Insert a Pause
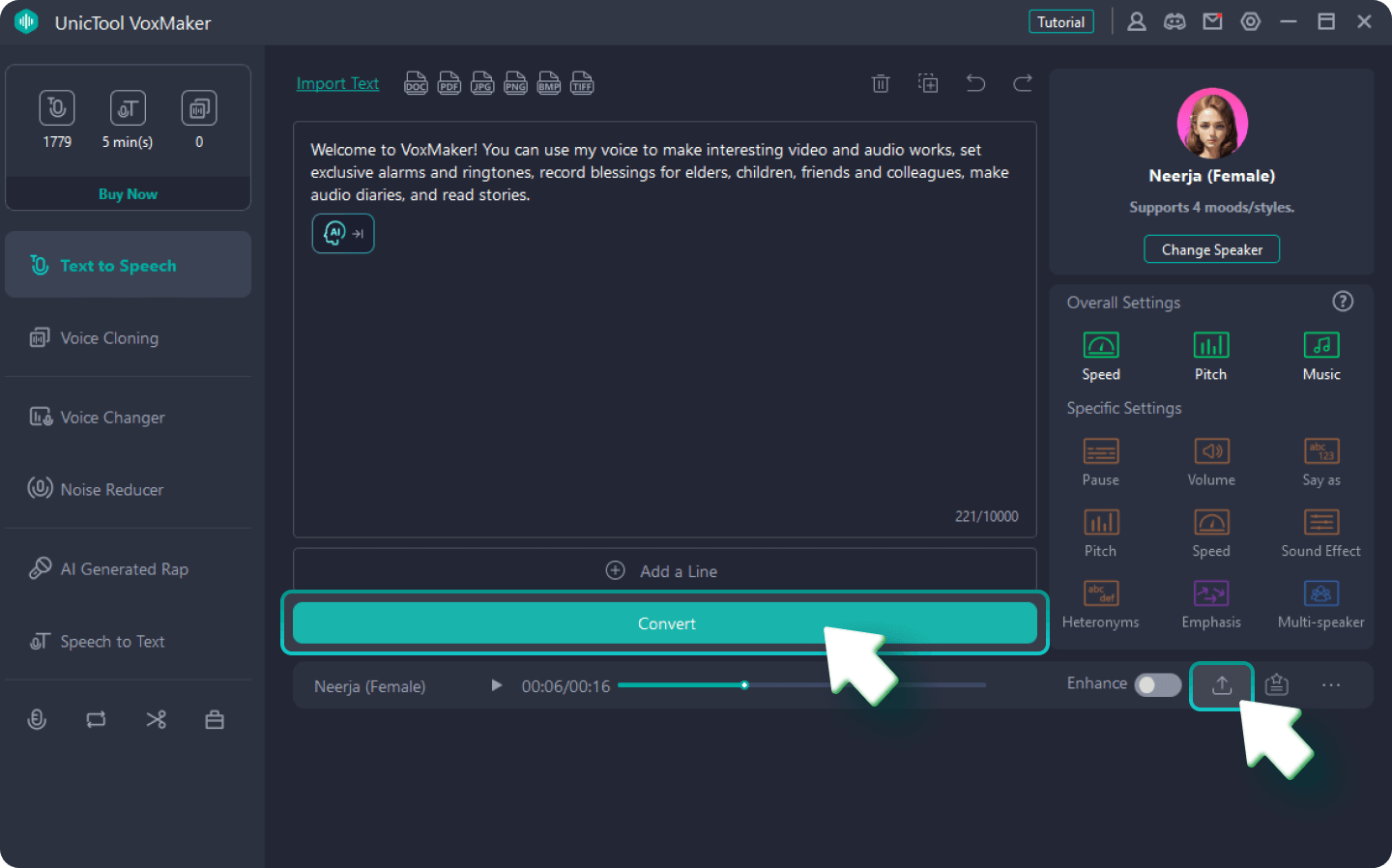 pyautogui.click(x=1101, y=462)
